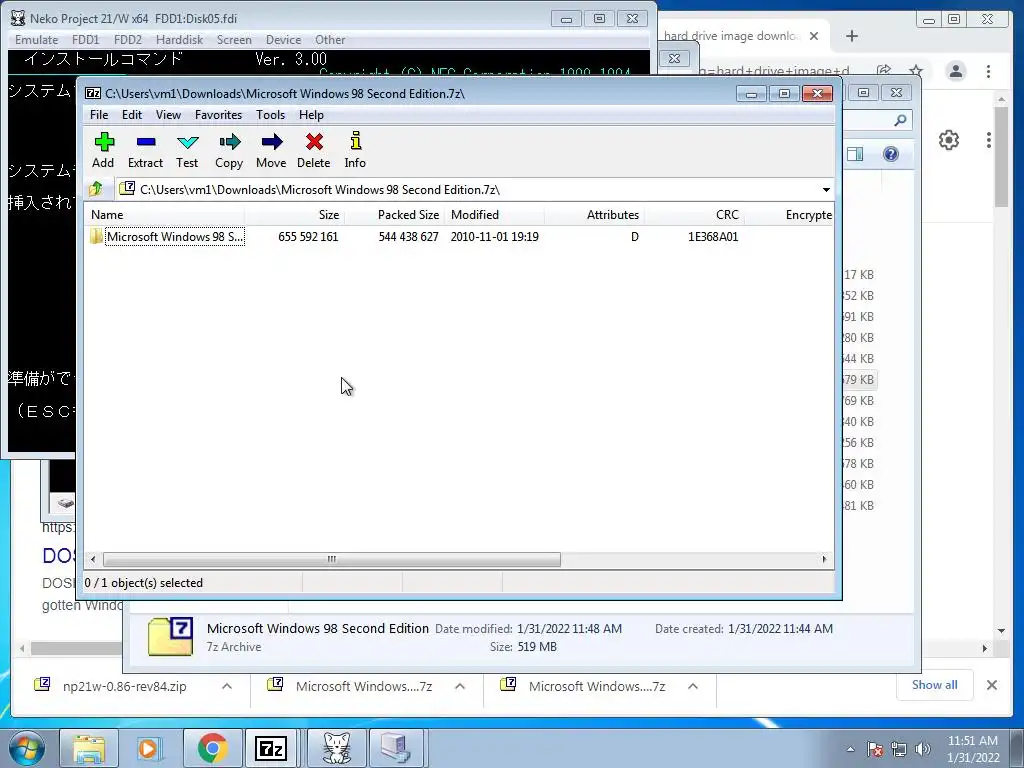Open a new Chrome tab
Viewport: 1024px width, 768px height.
(852, 36)
